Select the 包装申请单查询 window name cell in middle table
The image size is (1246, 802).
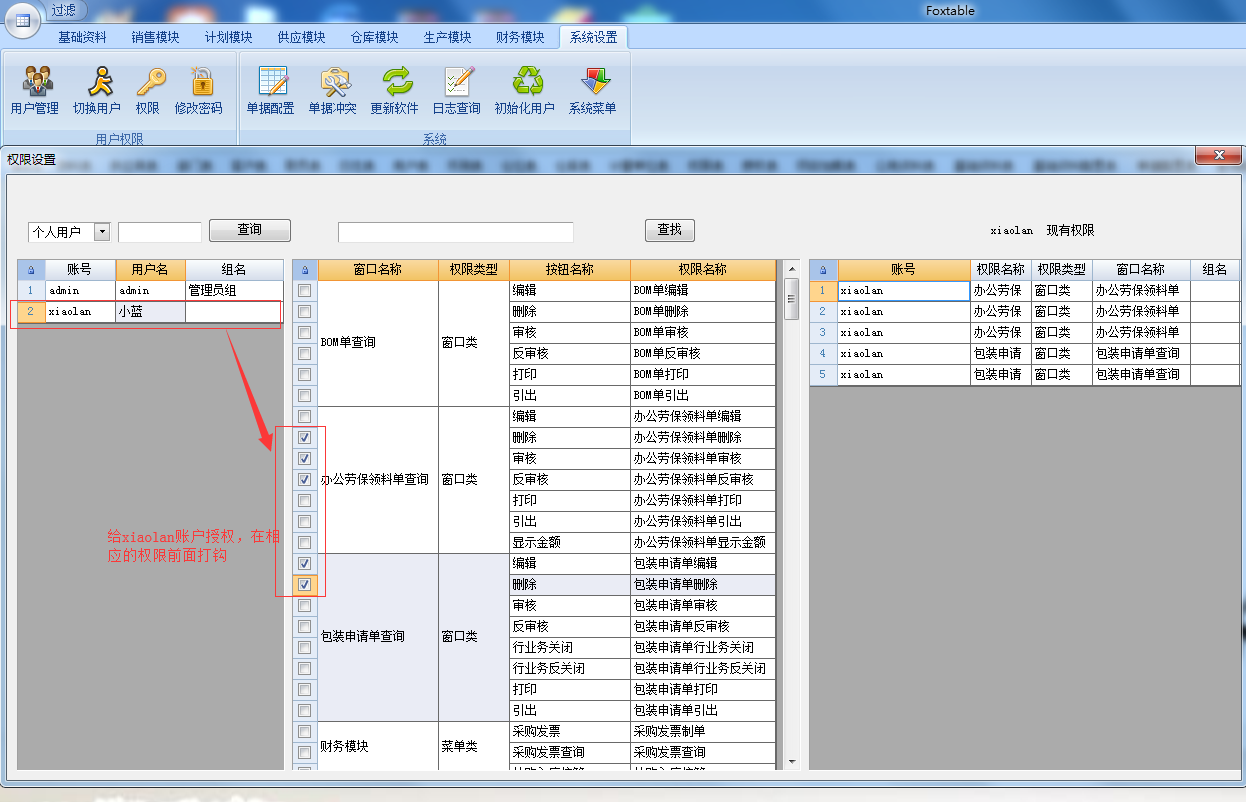tap(378, 637)
